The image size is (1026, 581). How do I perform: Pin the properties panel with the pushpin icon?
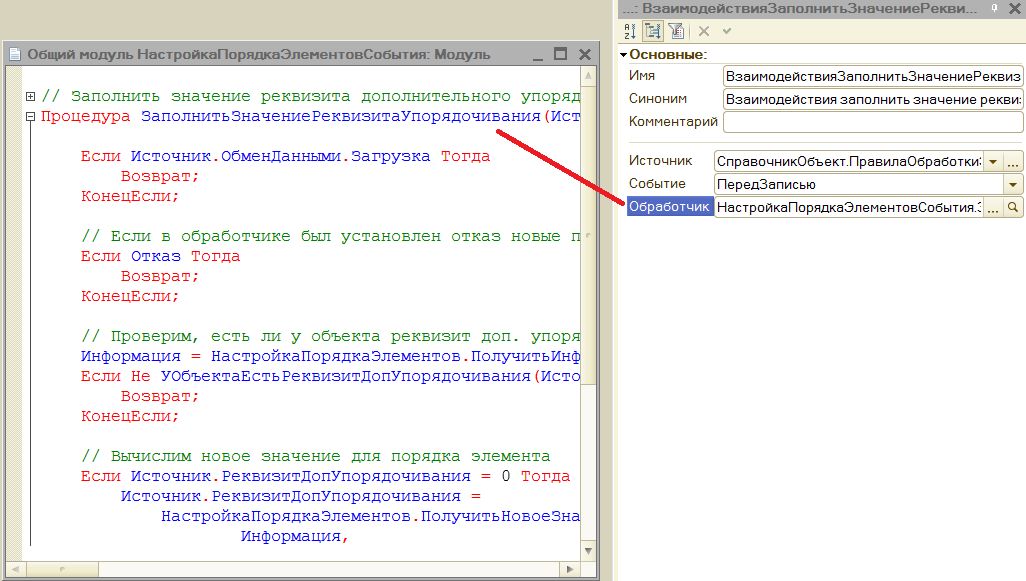[994, 8]
